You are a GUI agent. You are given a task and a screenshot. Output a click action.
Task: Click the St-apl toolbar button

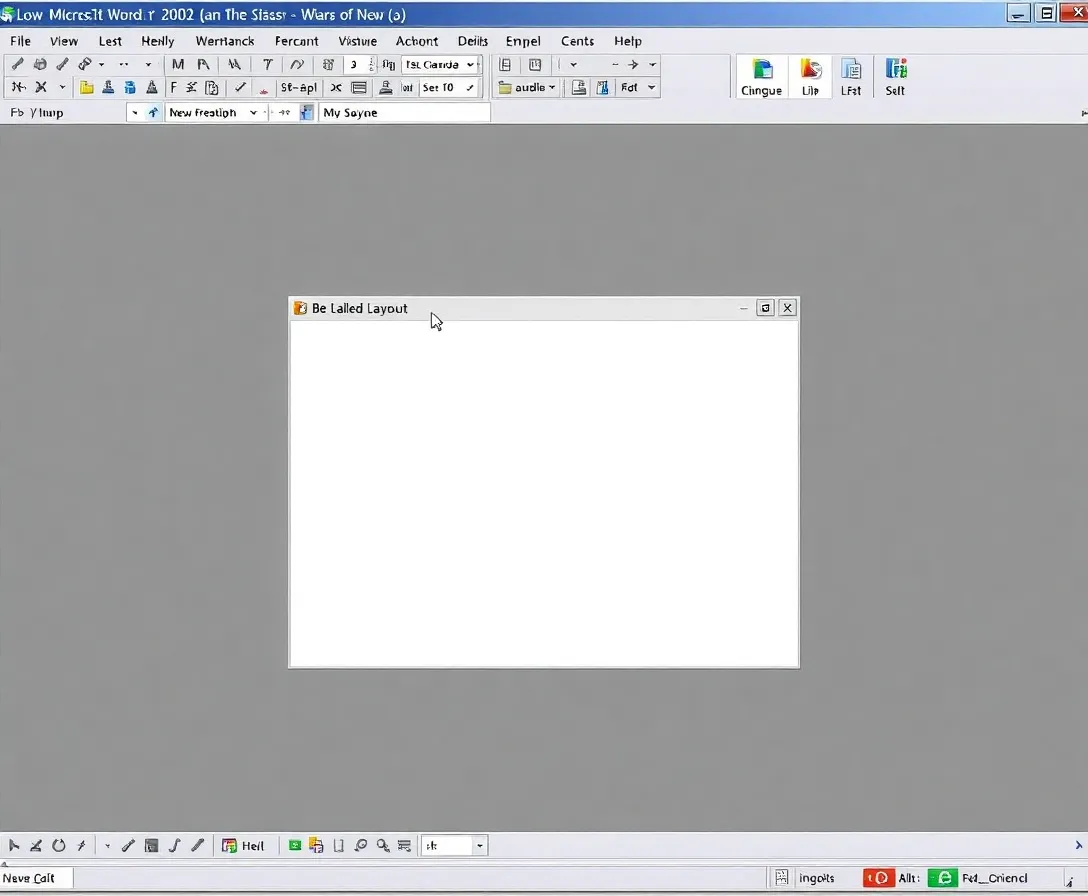click(298, 87)
